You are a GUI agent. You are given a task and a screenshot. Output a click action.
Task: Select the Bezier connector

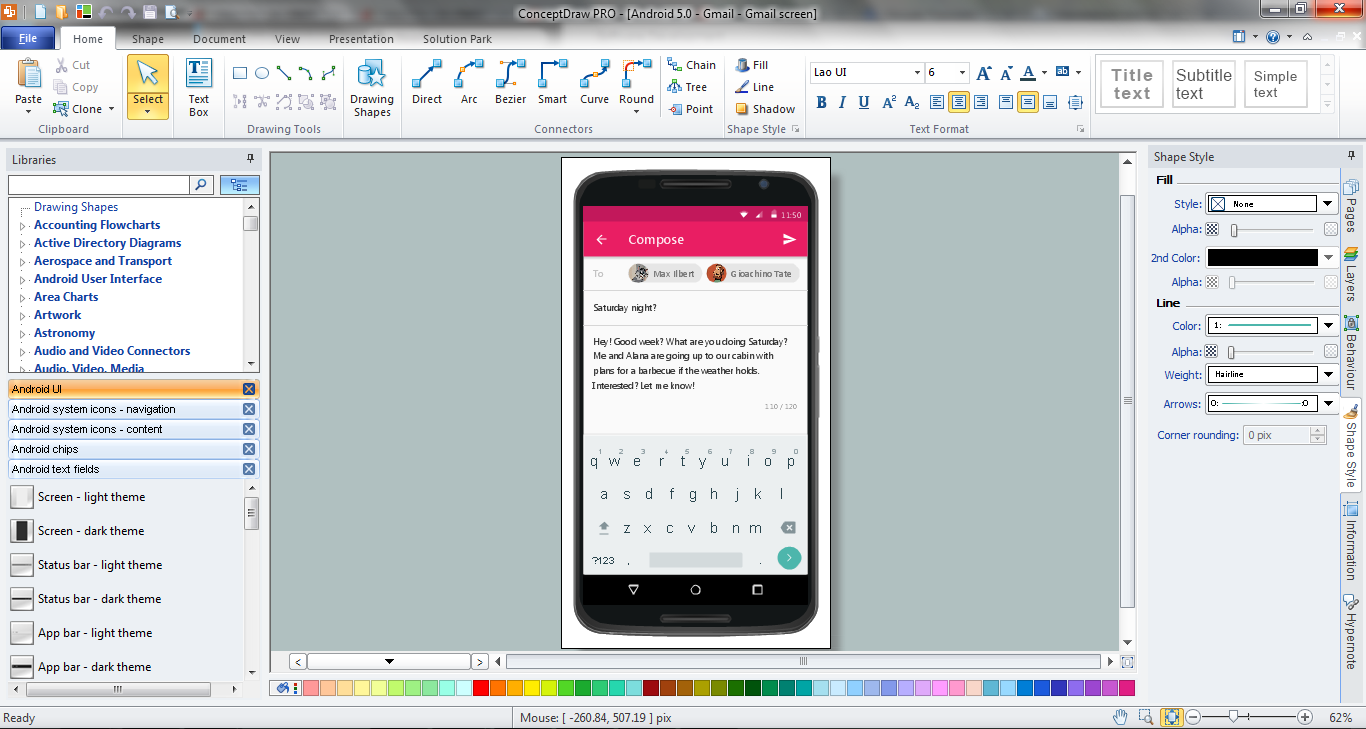510,82
